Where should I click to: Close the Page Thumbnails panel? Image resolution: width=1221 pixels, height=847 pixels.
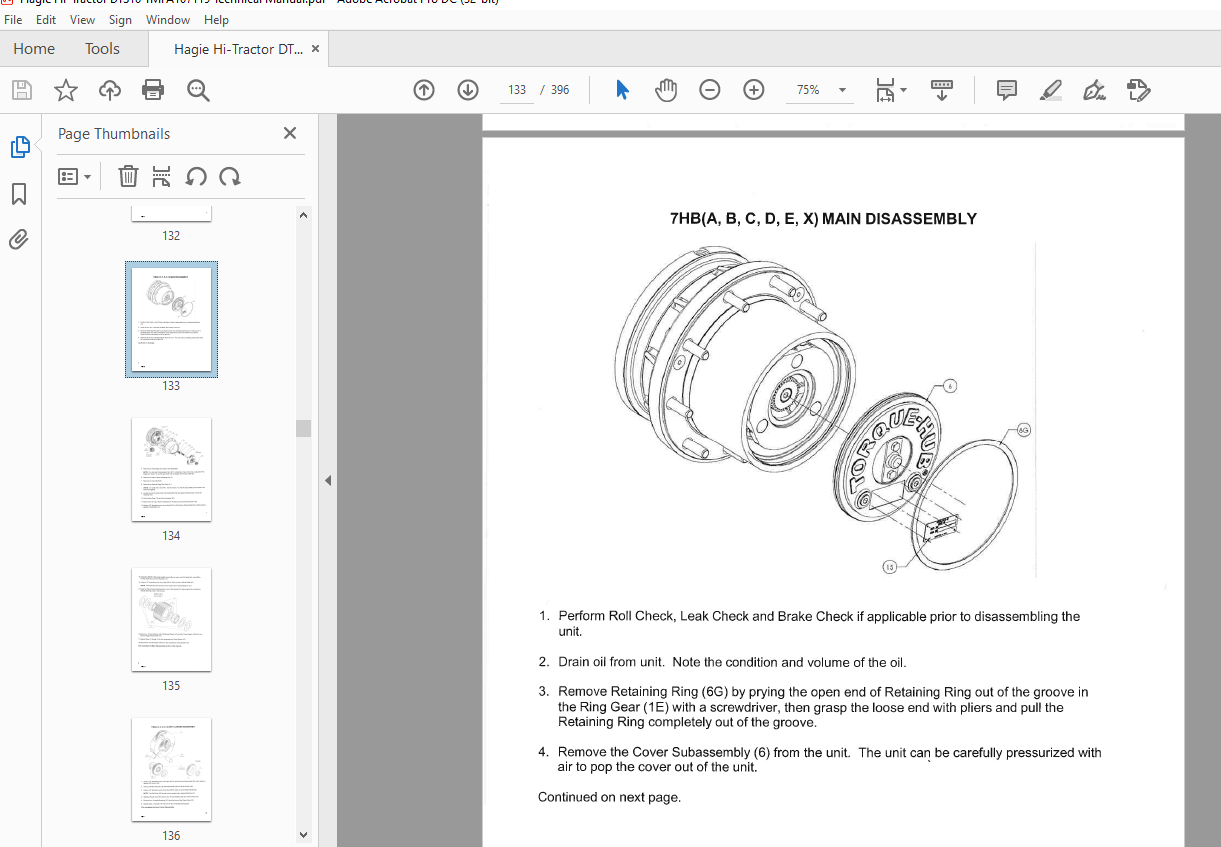coord(290,133)
